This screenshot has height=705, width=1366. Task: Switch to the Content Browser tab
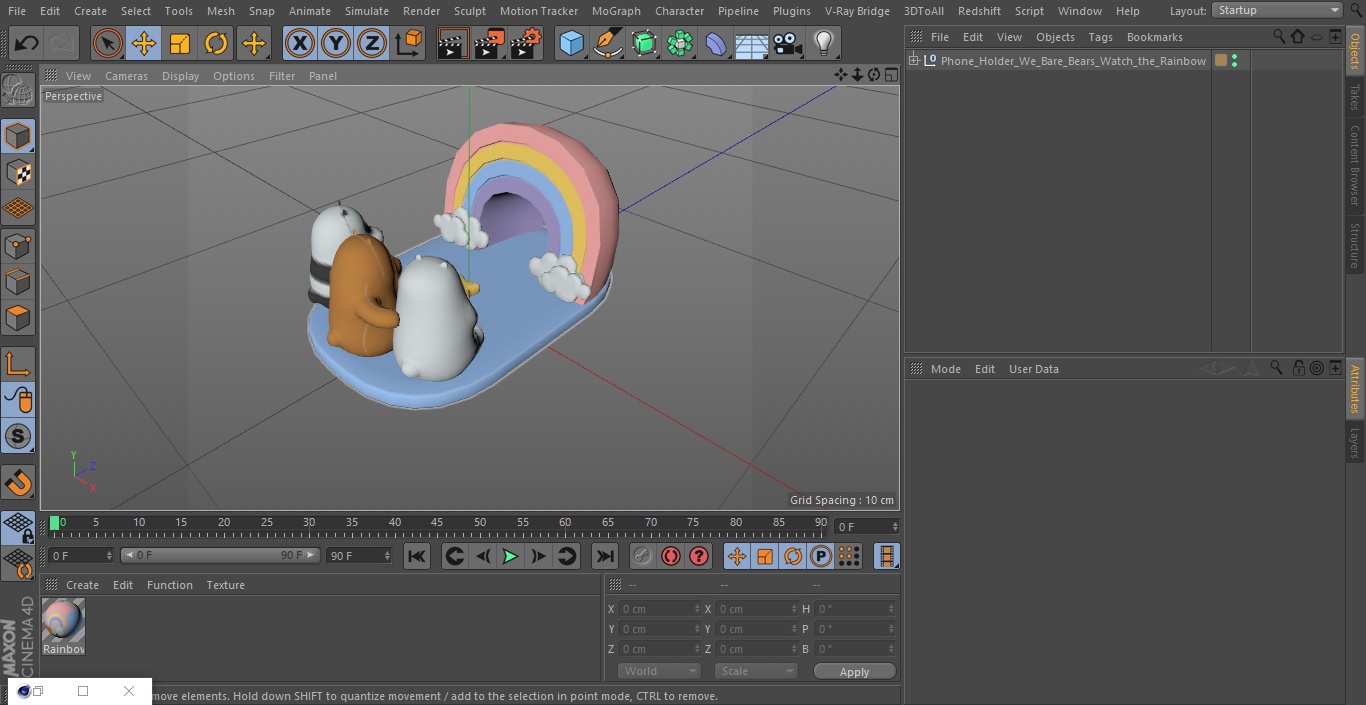tap(1355, 165)
